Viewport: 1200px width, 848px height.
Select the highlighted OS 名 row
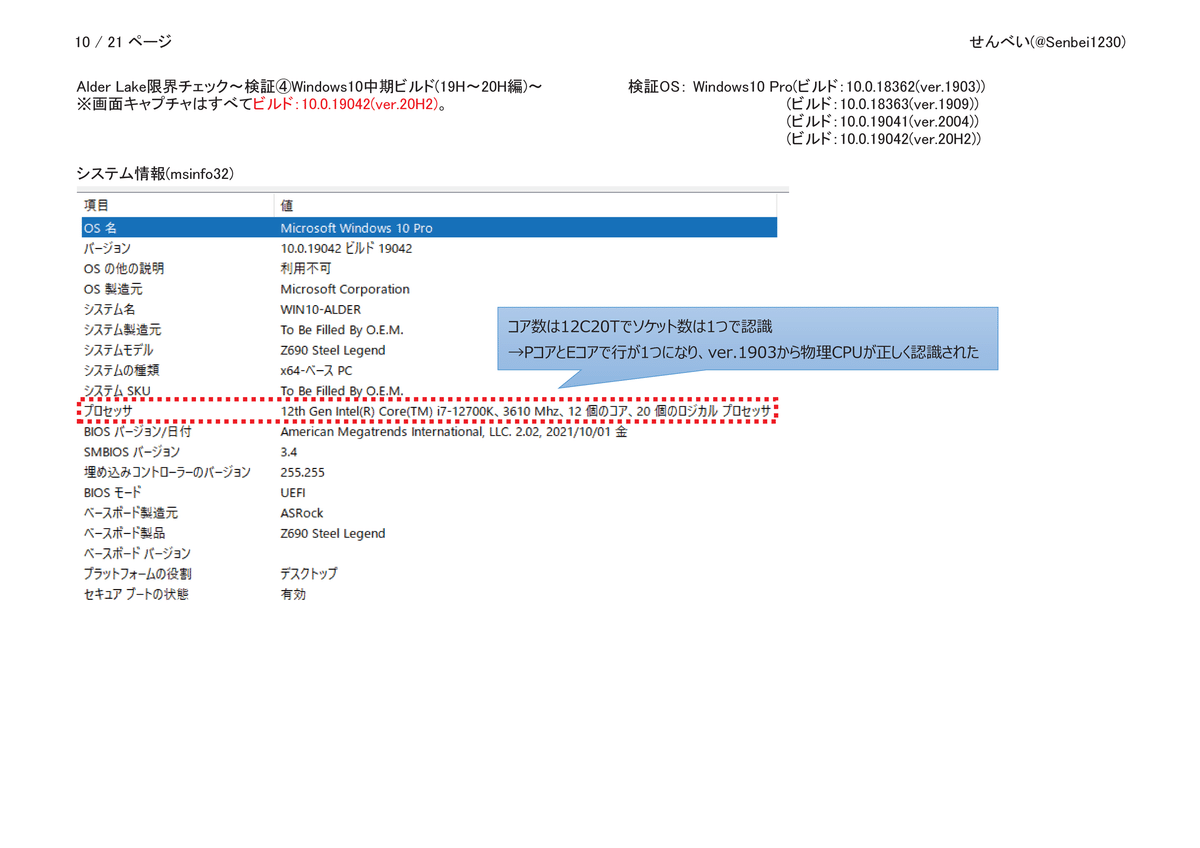tap(300, 227)
